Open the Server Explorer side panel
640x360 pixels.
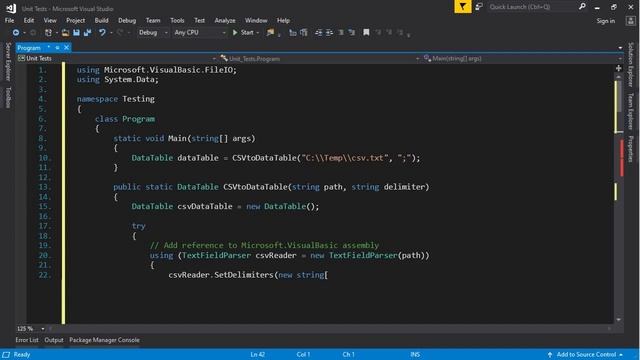click(x=8, y=62)
